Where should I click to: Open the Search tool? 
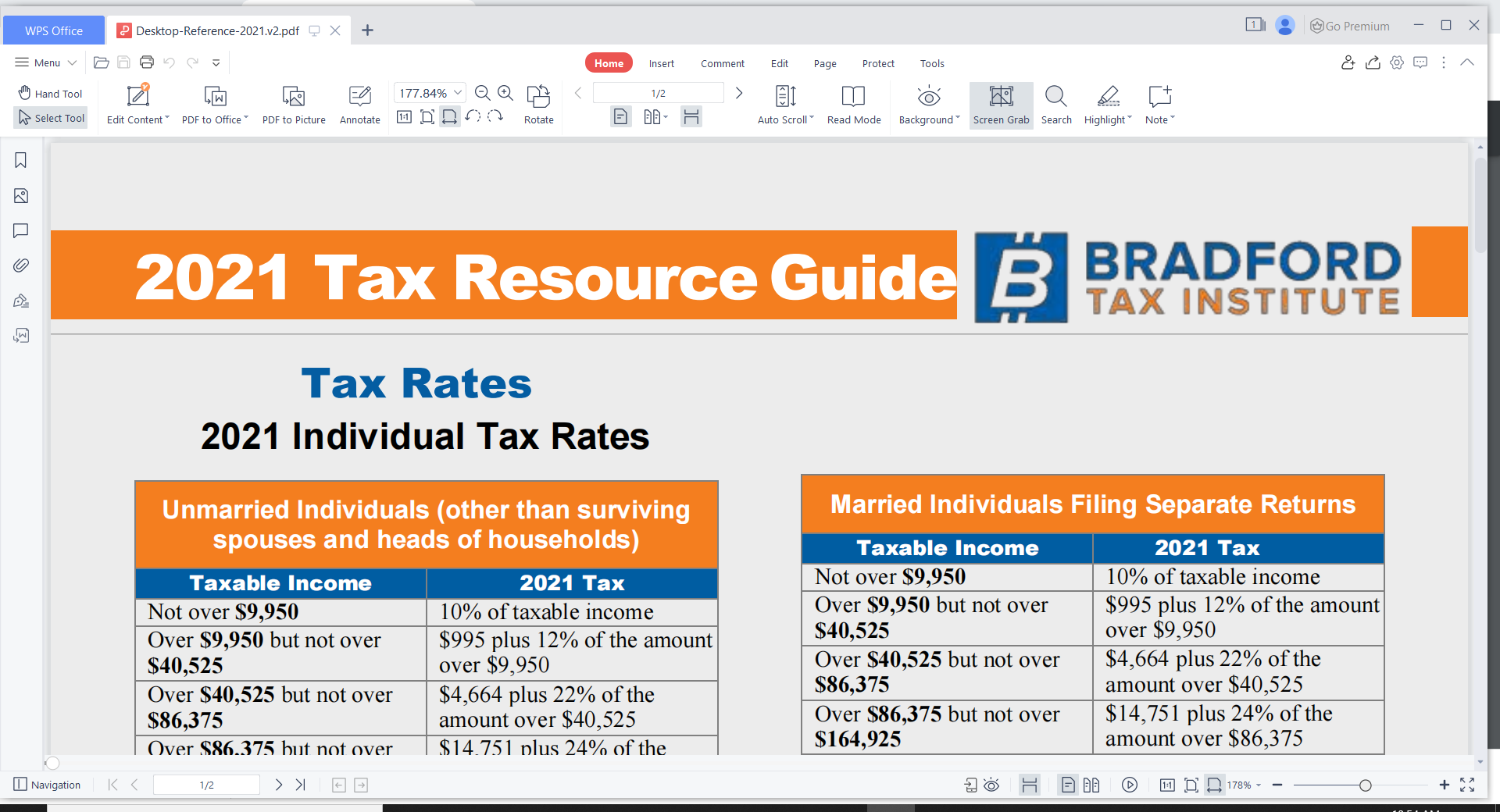tap(1056, 104)
